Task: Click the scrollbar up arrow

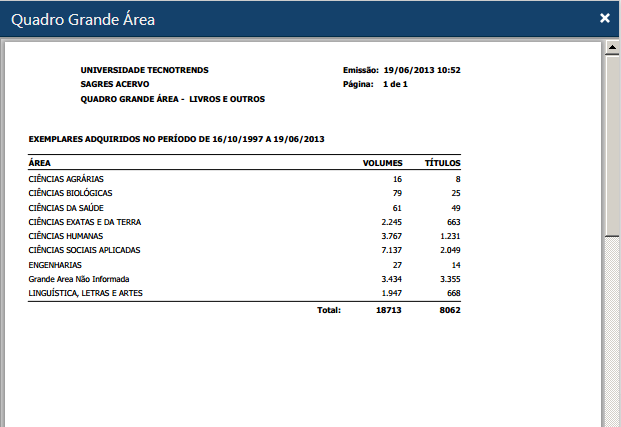Action: click(x=612, y=47)
